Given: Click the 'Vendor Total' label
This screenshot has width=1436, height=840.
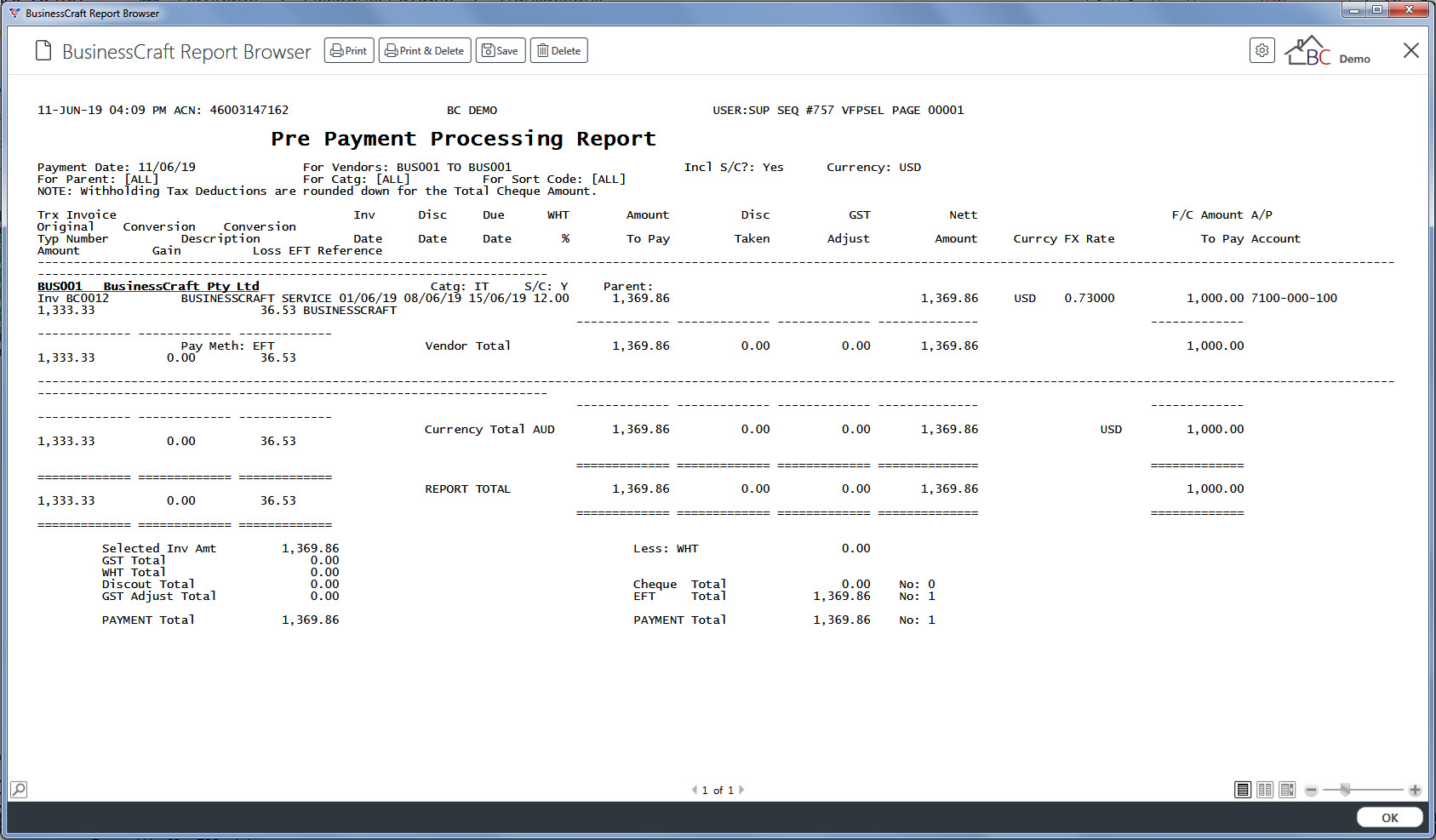Looking at the screenshot, I should (x=467, y=346).
